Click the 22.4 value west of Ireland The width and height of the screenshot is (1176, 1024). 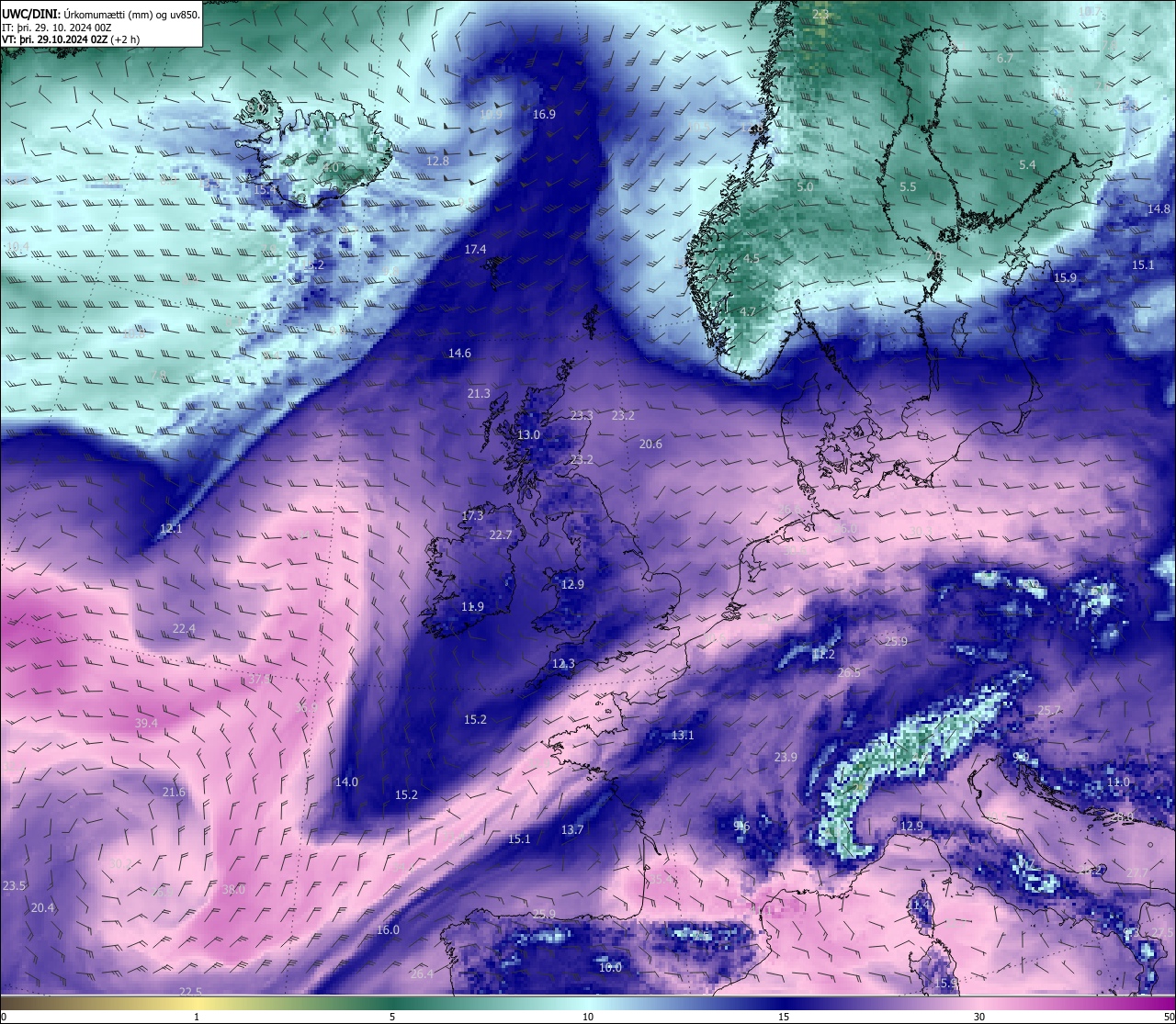click(184, 628)
